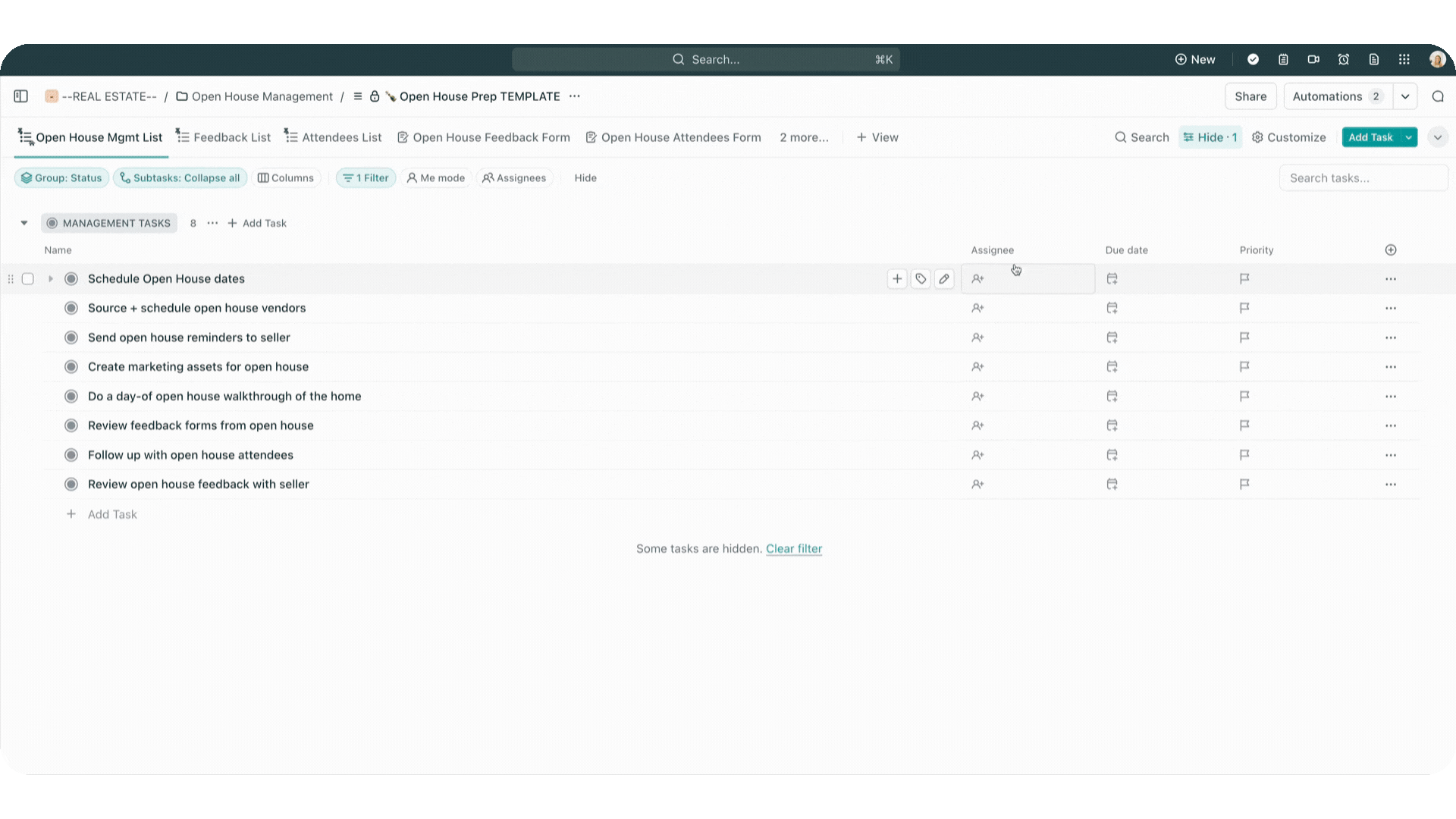Click the 'Add Task' button in MANAGEMENT TASKS section
Screen dimensions: 1456x819
[x=258, y=223]
